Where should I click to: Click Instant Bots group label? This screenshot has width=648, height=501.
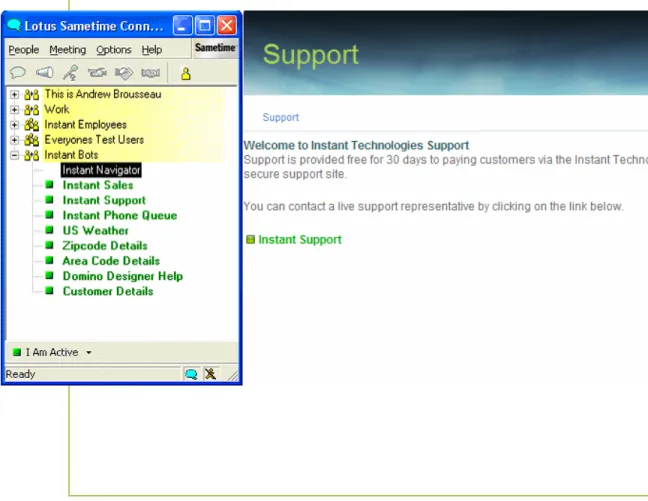click(71, 155)
